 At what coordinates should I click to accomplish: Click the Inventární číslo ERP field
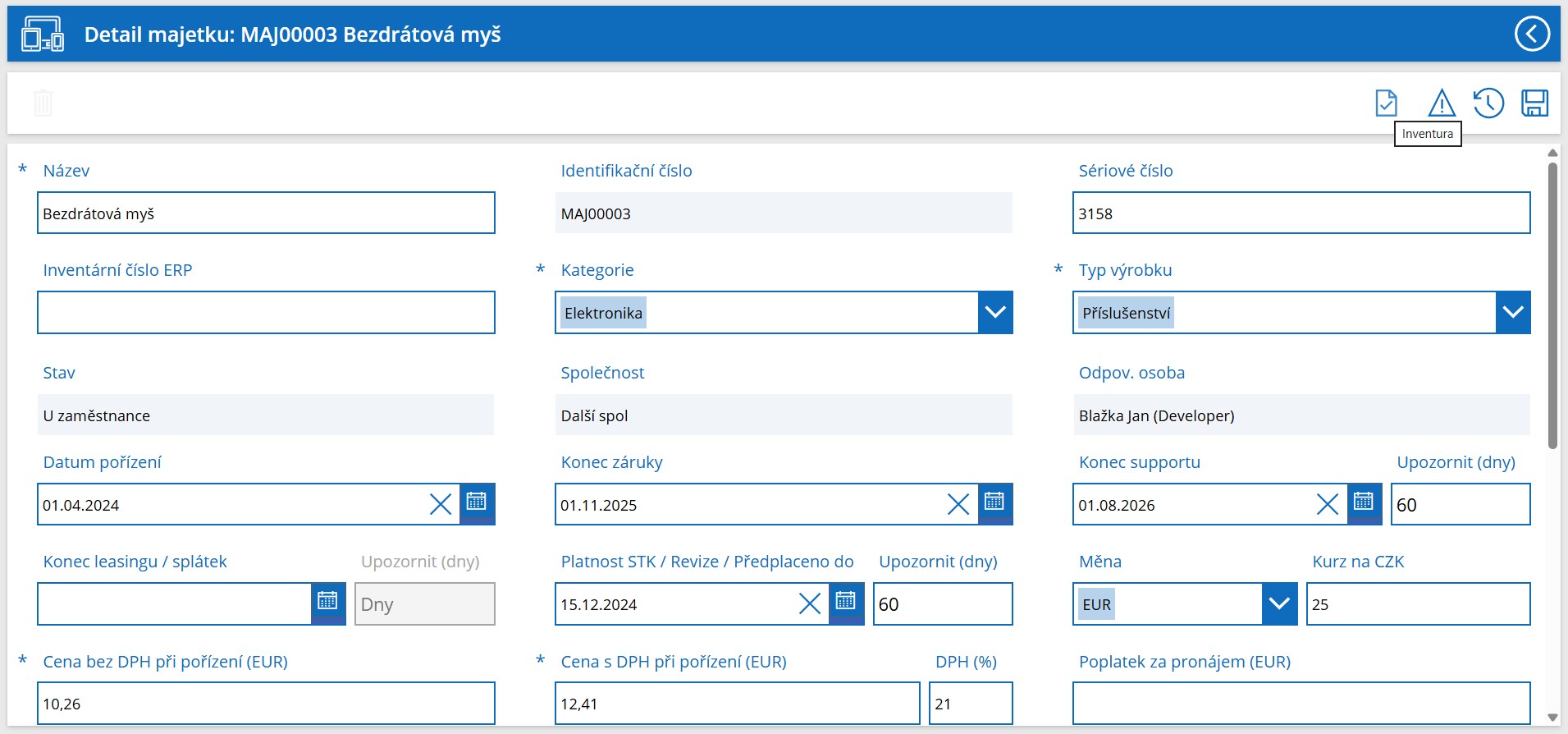click(266, 313)
